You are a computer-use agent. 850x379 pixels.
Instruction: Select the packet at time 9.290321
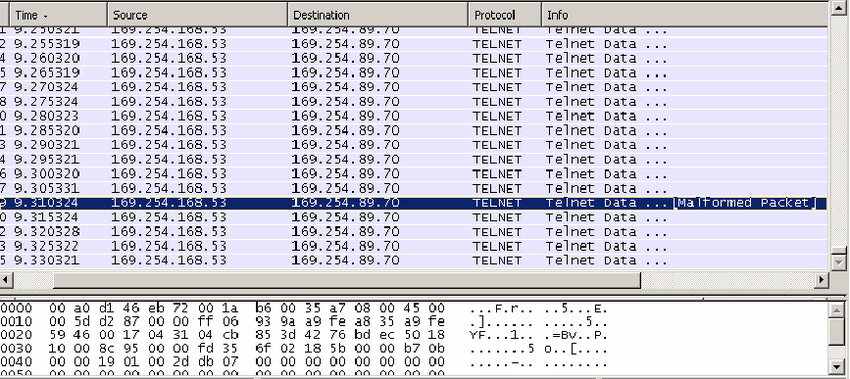(414, 145)
